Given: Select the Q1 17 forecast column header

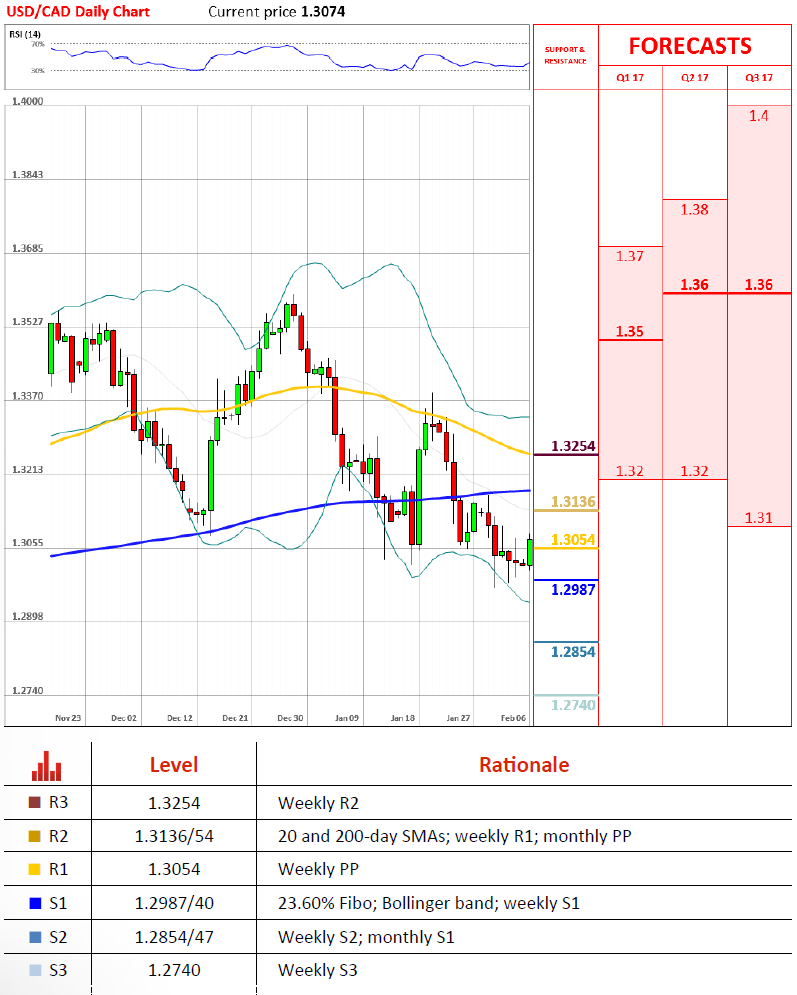Looking at the screenshot, I should click(x=630, y=77).
